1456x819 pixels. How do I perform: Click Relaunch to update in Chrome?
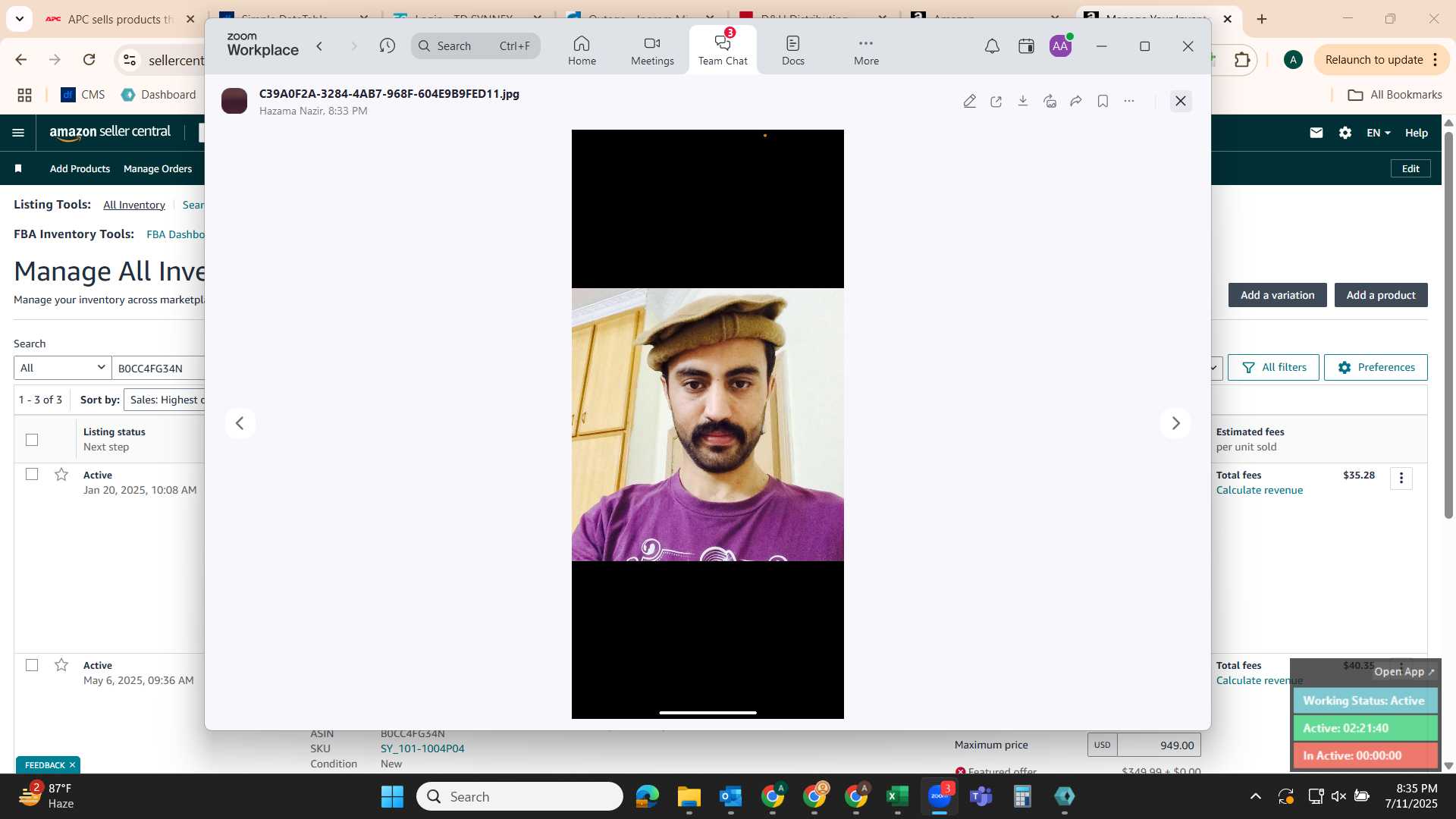(x=1373, y=60)
